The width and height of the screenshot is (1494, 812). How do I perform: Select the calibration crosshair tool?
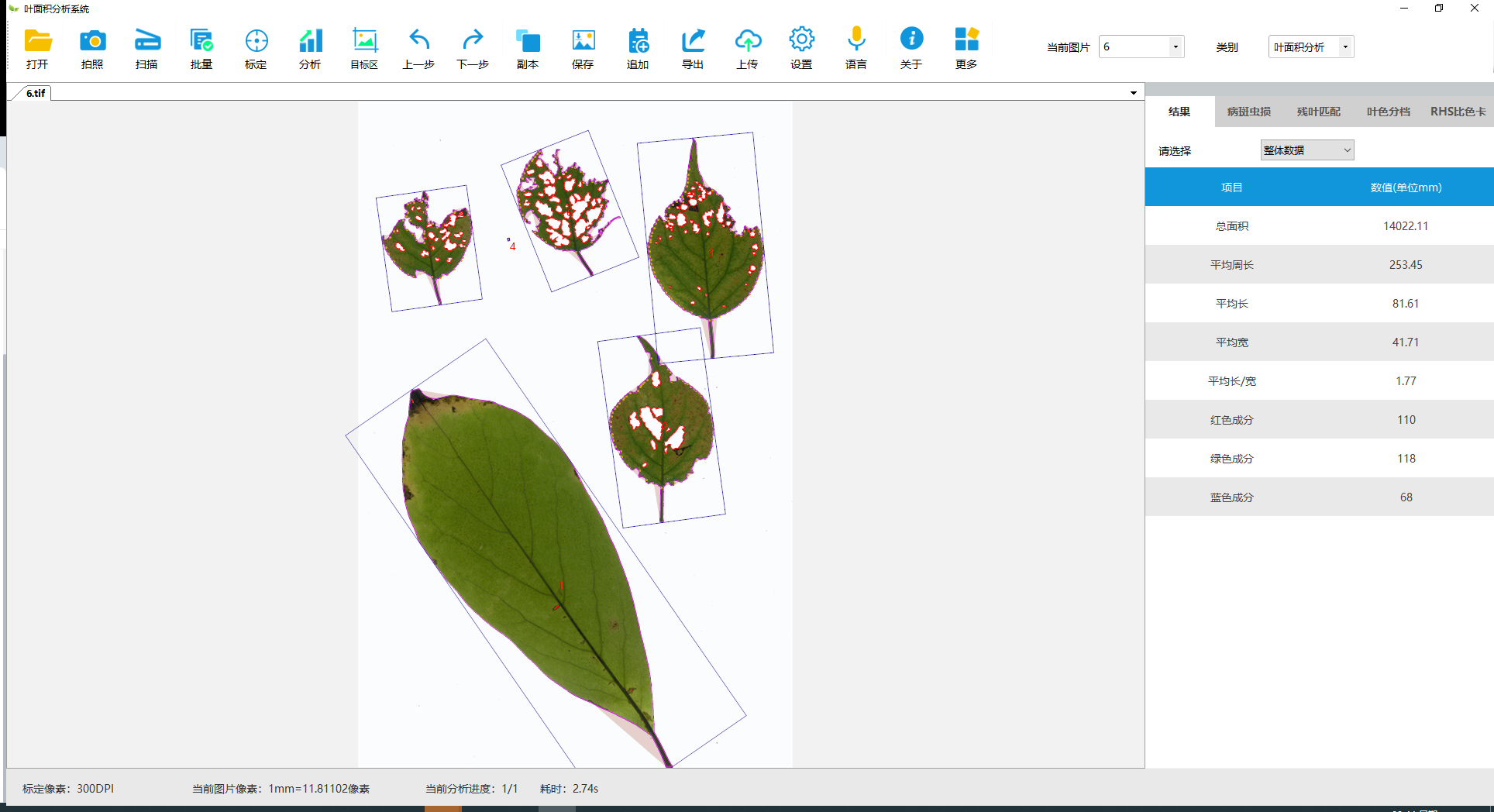pos(256,41)
